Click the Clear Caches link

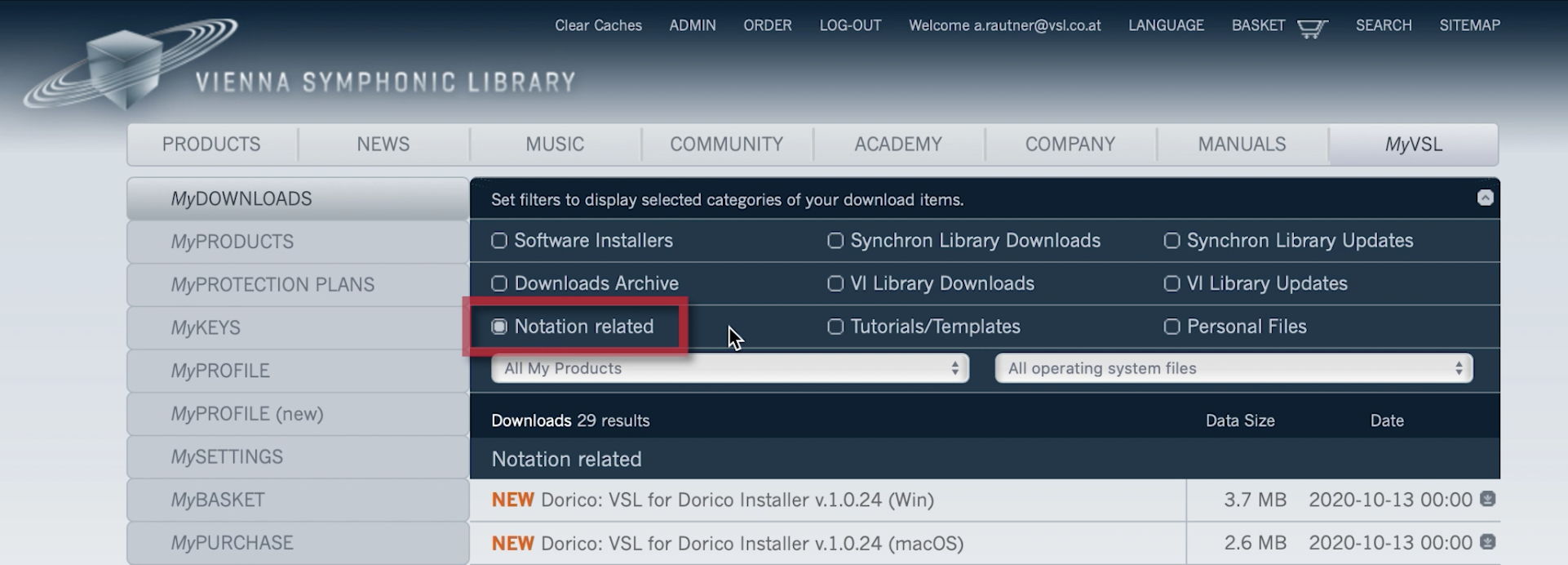point(598,25)
